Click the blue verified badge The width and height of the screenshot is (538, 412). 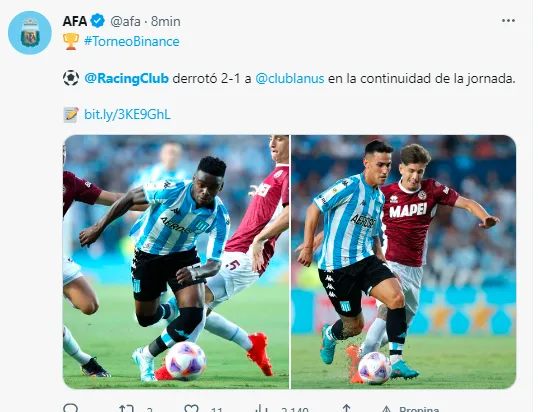coord(98,21)
